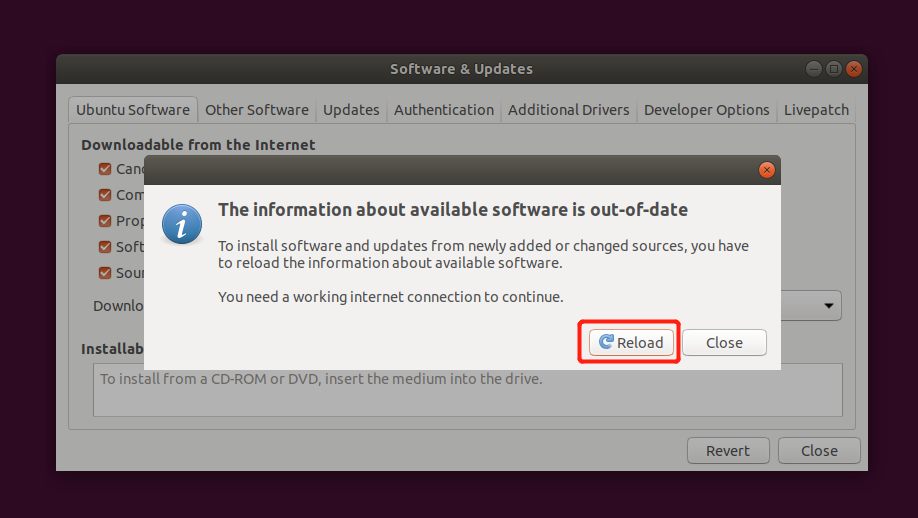Select the Updates tab

pos(351,109)
